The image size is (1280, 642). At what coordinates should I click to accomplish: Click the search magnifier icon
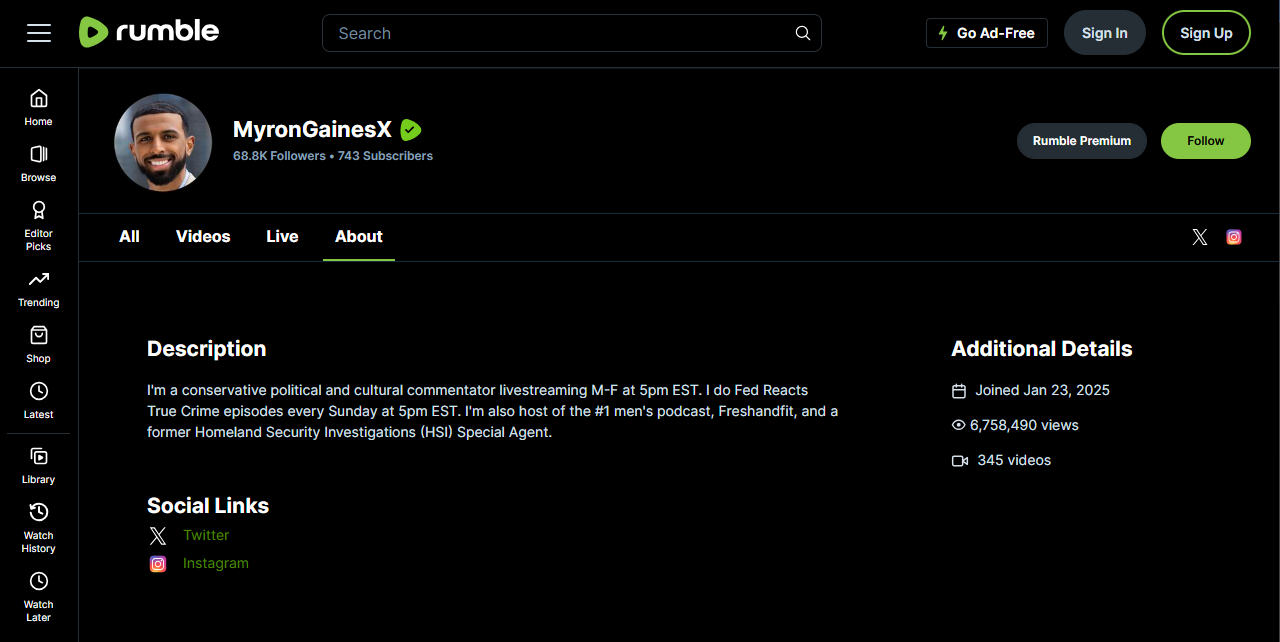pyautogui.click(x=802, y=33)
